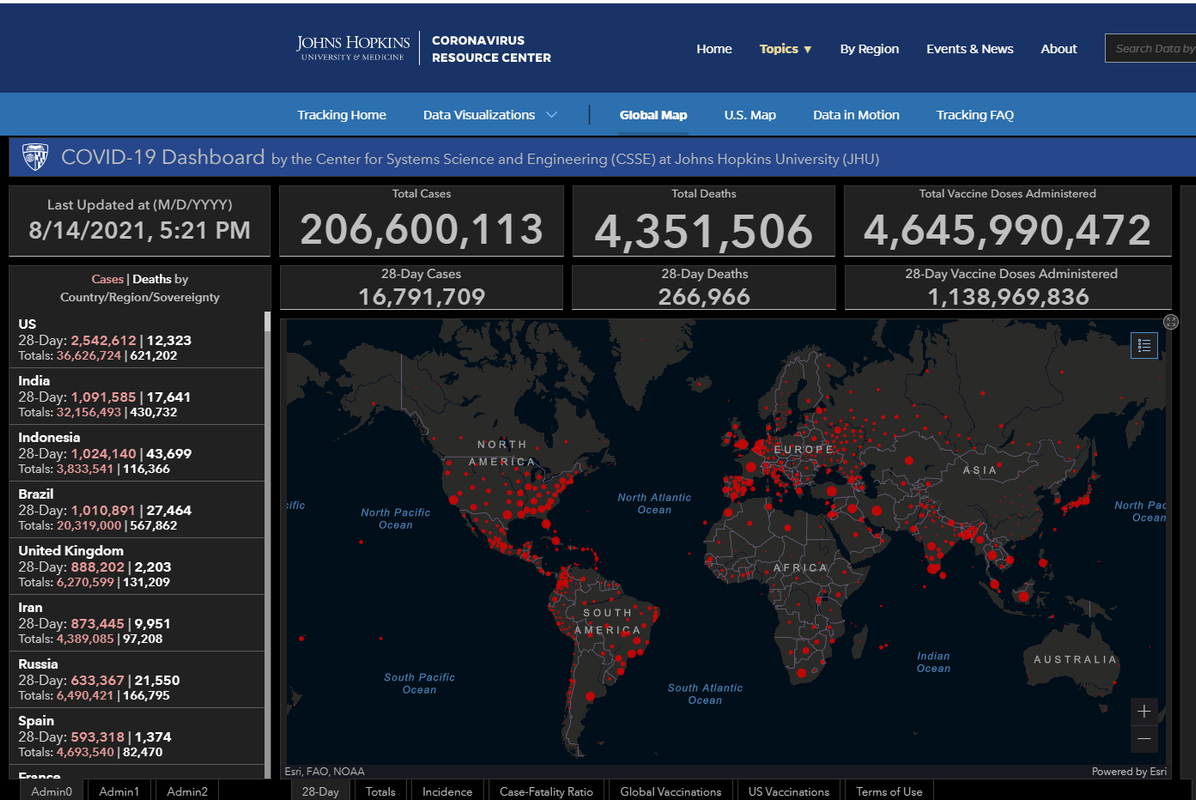Expand the Data Visualizations dropdown

[490, 115]
